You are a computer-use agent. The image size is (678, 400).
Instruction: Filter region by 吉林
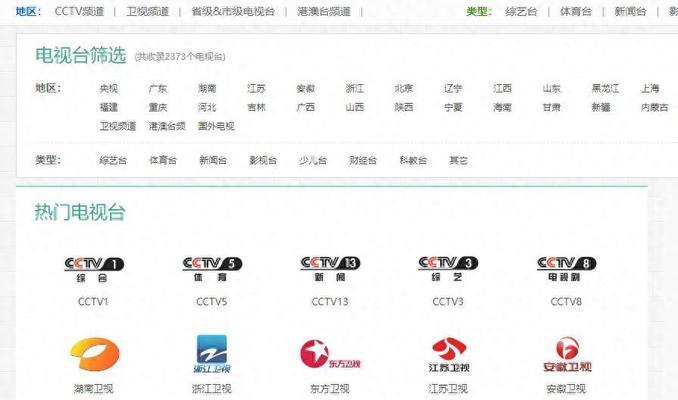(x=256, y=107)
